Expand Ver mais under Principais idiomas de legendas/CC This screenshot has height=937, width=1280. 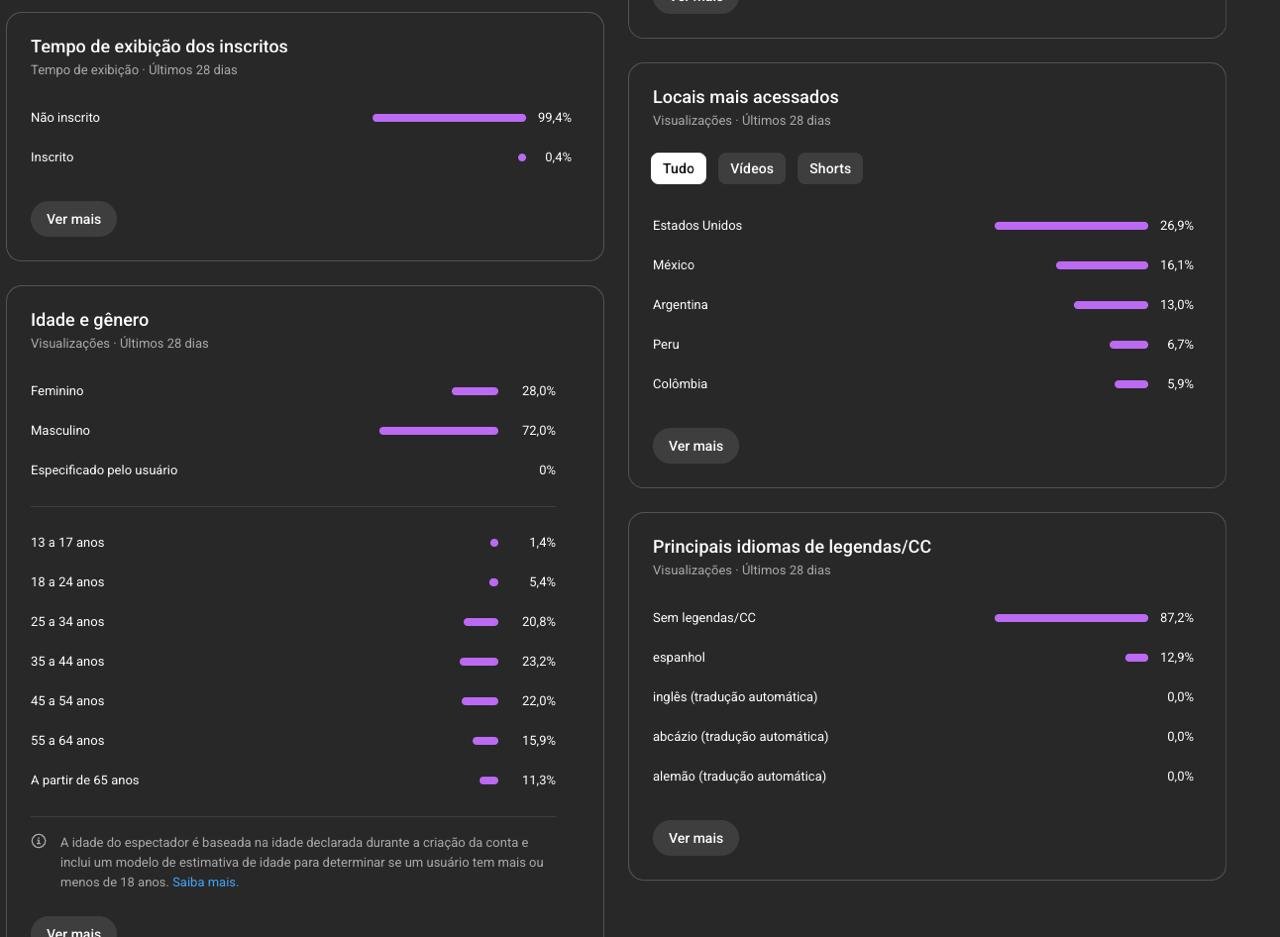tap(695, 838)
